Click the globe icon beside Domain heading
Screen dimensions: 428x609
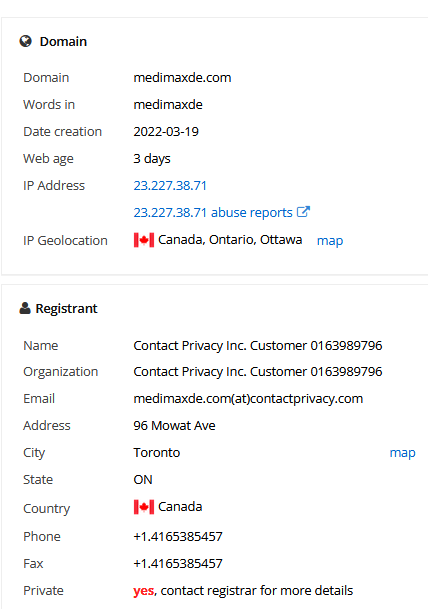[26, 41]
